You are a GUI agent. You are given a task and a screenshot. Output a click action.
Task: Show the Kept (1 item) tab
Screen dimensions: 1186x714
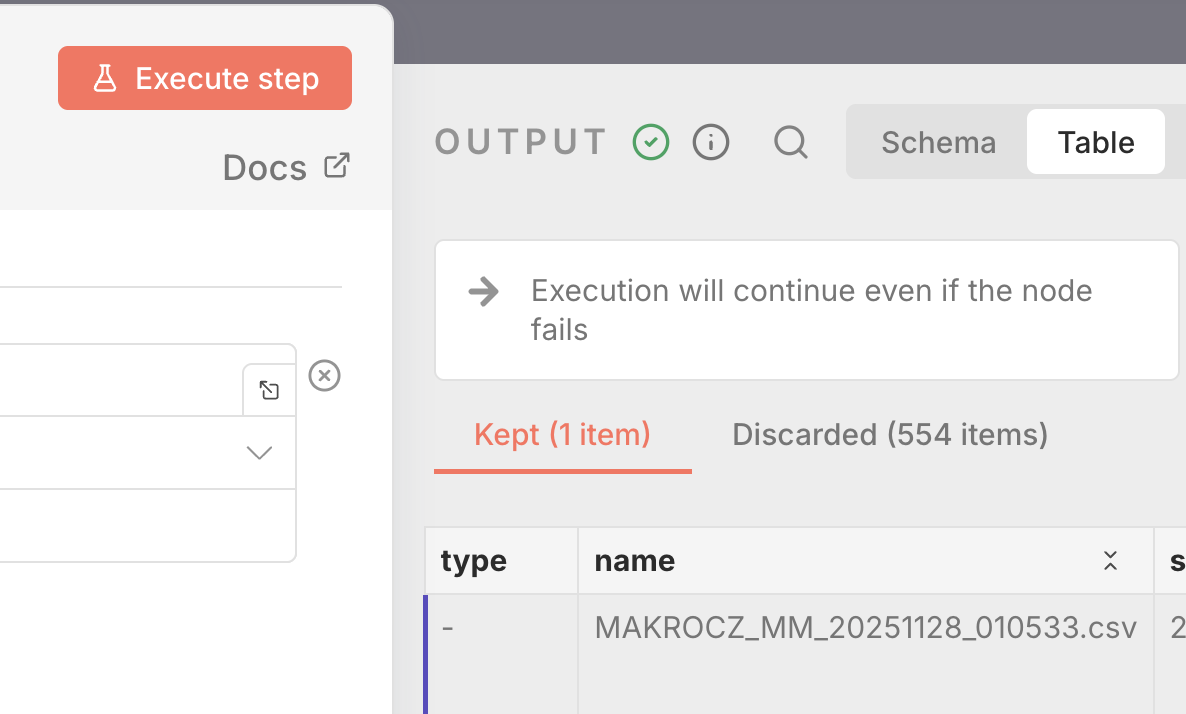coord(562,435)
